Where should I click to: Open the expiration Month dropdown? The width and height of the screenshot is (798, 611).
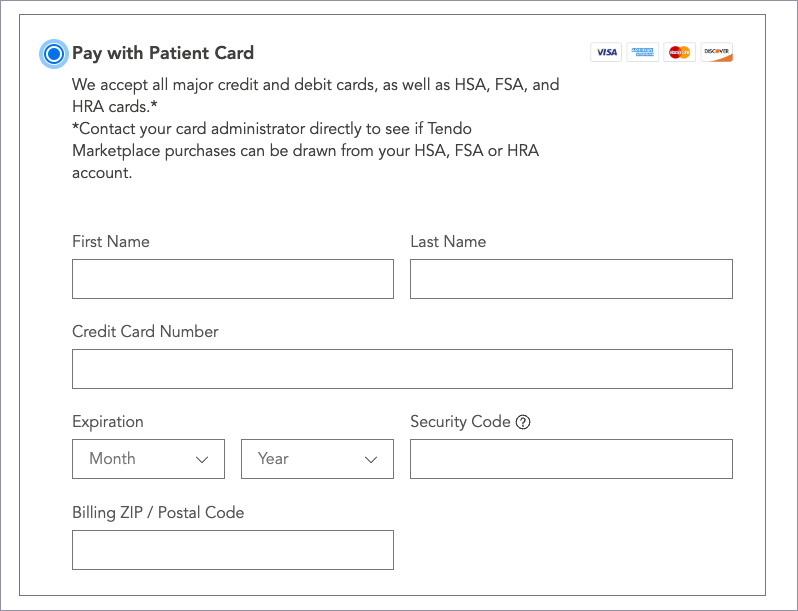(x=148, y=459)
